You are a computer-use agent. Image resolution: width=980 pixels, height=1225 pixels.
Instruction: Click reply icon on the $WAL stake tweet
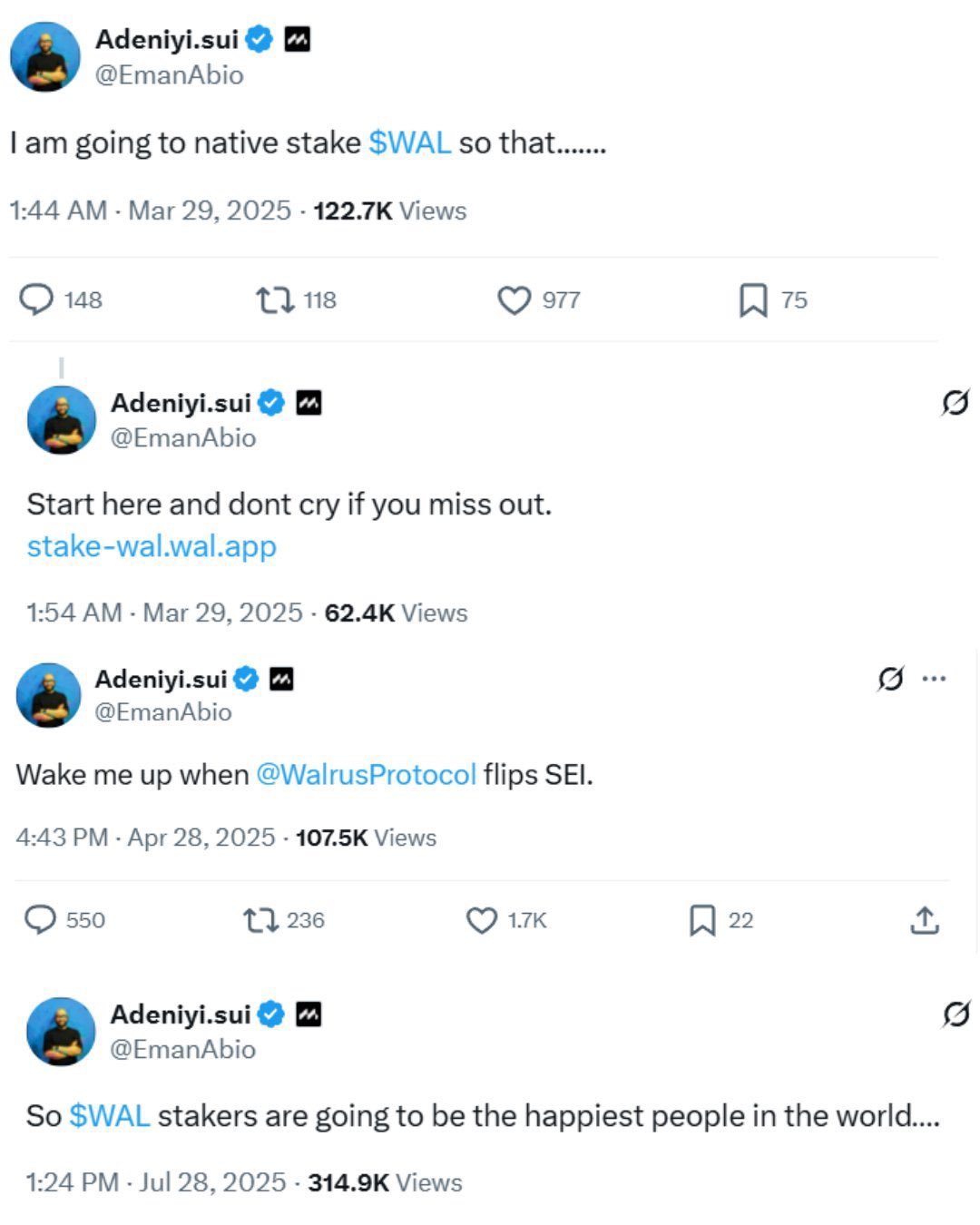coord(36,299)
